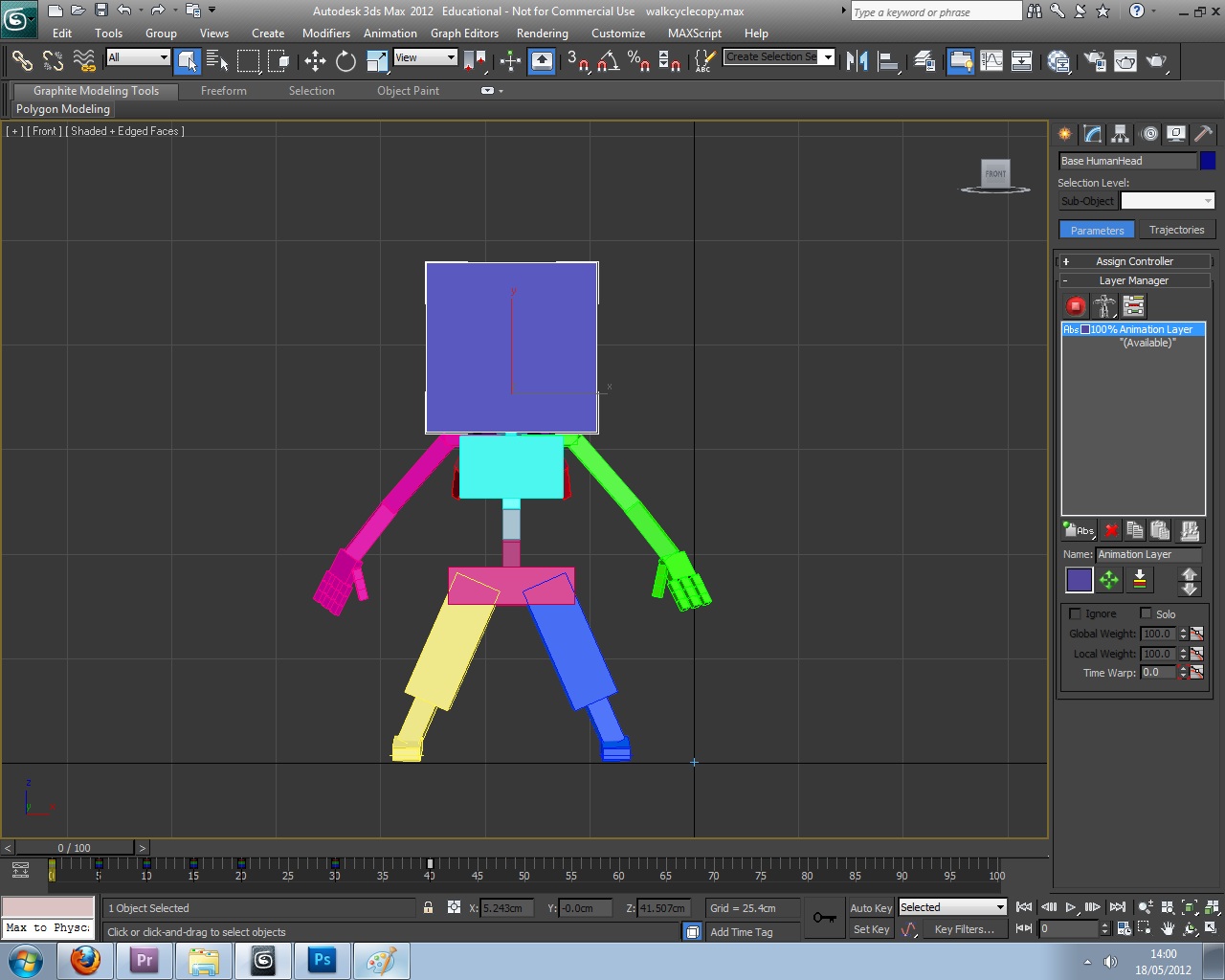The height and width of the screenshot is (980, 1225).
Task: Open the Hierarchy command panel tab
Action: (x=1121, y=134)
